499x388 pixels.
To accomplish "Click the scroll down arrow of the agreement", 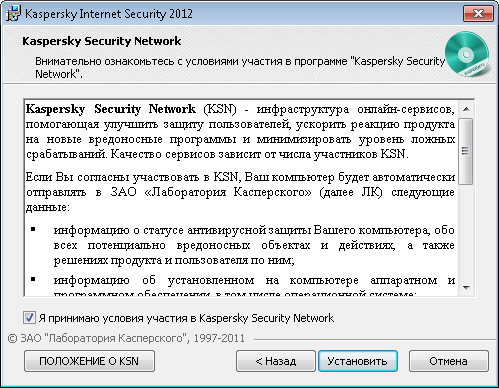I will (466, 287).
